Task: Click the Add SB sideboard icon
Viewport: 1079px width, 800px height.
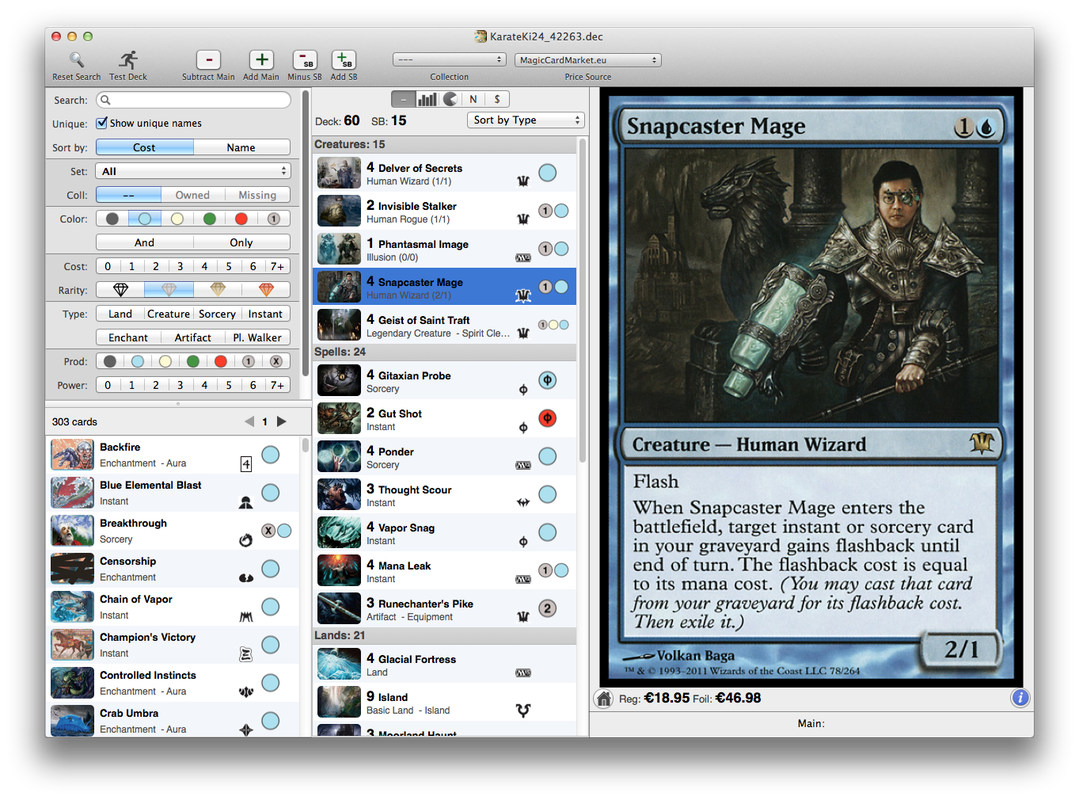Action: [x=344, y=60]
